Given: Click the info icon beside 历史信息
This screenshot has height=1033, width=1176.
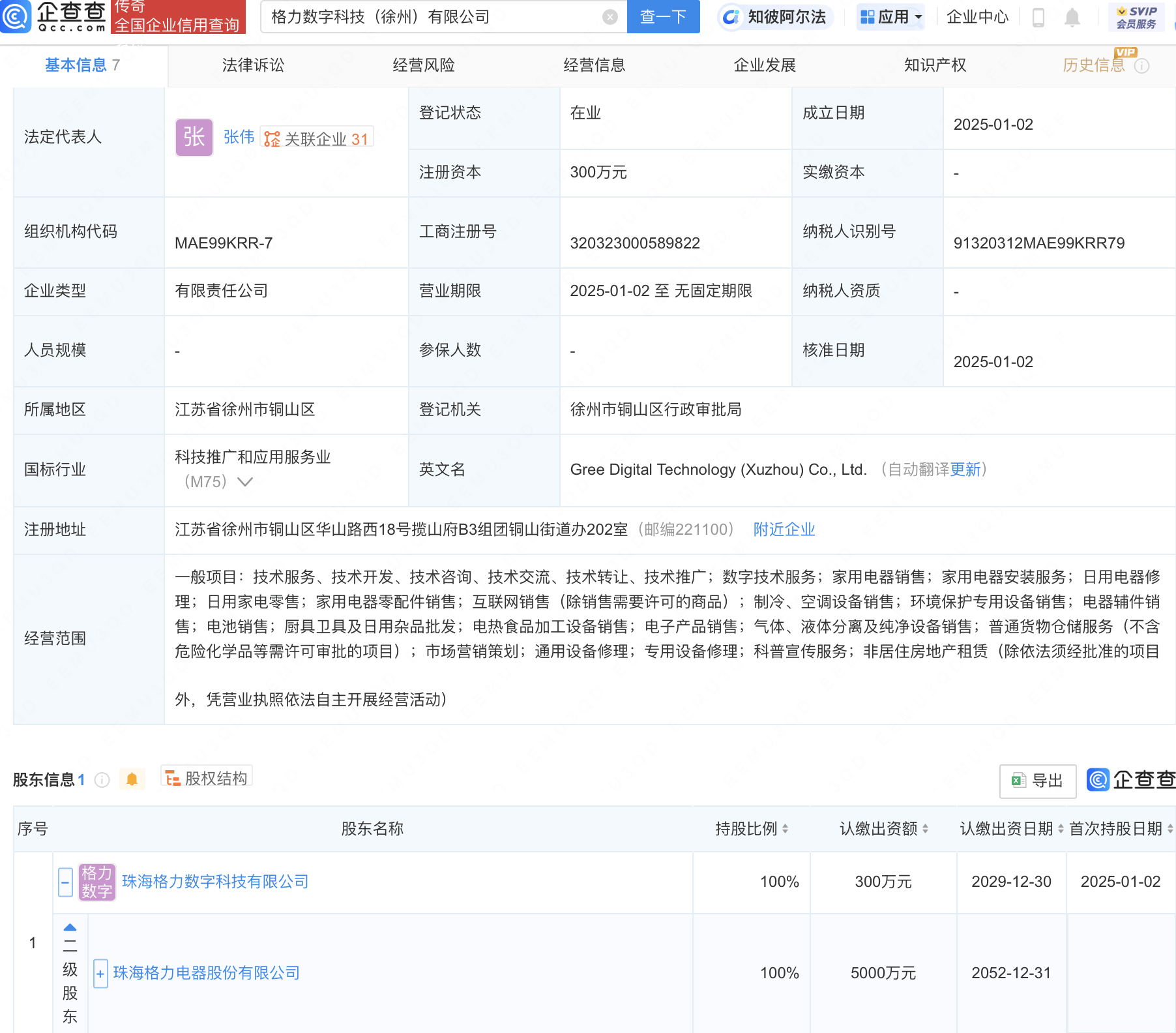Looking at the screenshot, I should click(x=1141, y=66).
